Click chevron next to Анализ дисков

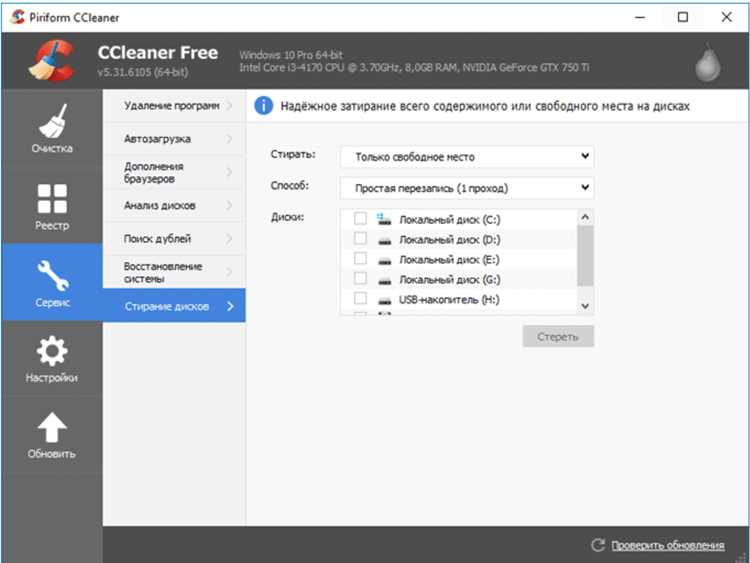coord(230,206)
